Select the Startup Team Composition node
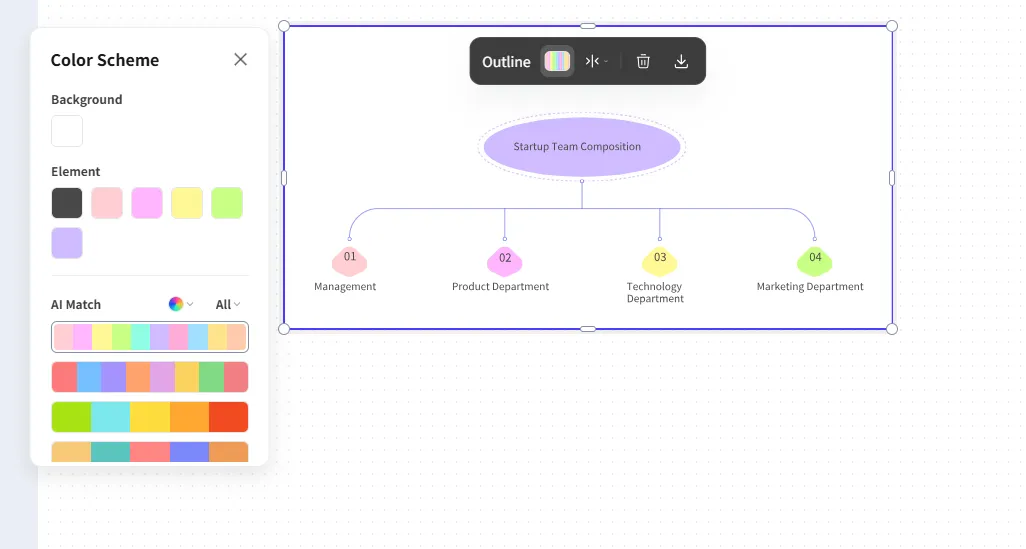 pos(582,147)
